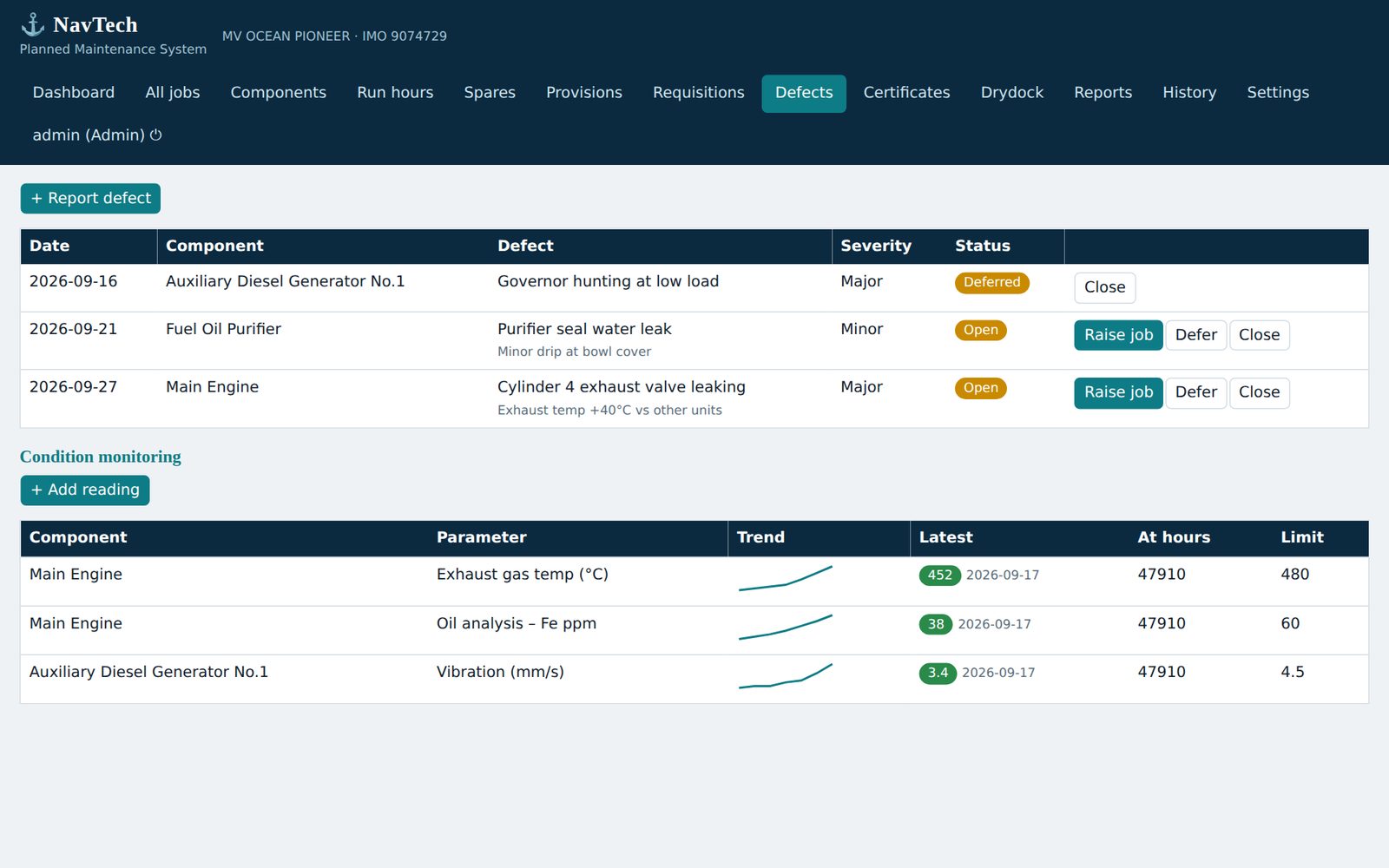
Task: Click the Vibration trend sparkline
Action: tap(786, 675)
